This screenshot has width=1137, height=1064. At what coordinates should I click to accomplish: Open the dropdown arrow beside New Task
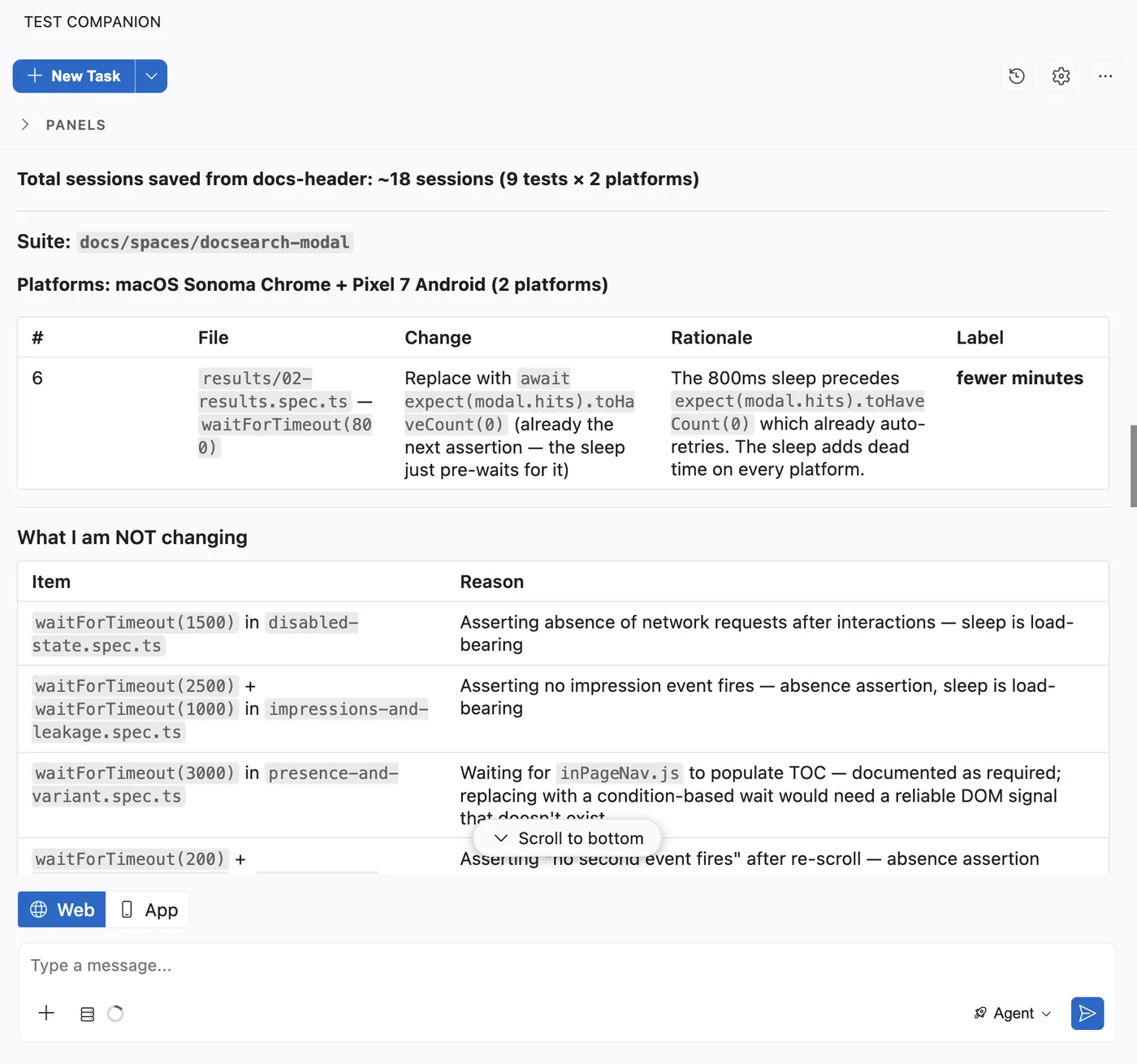click(x=151, y=76)
